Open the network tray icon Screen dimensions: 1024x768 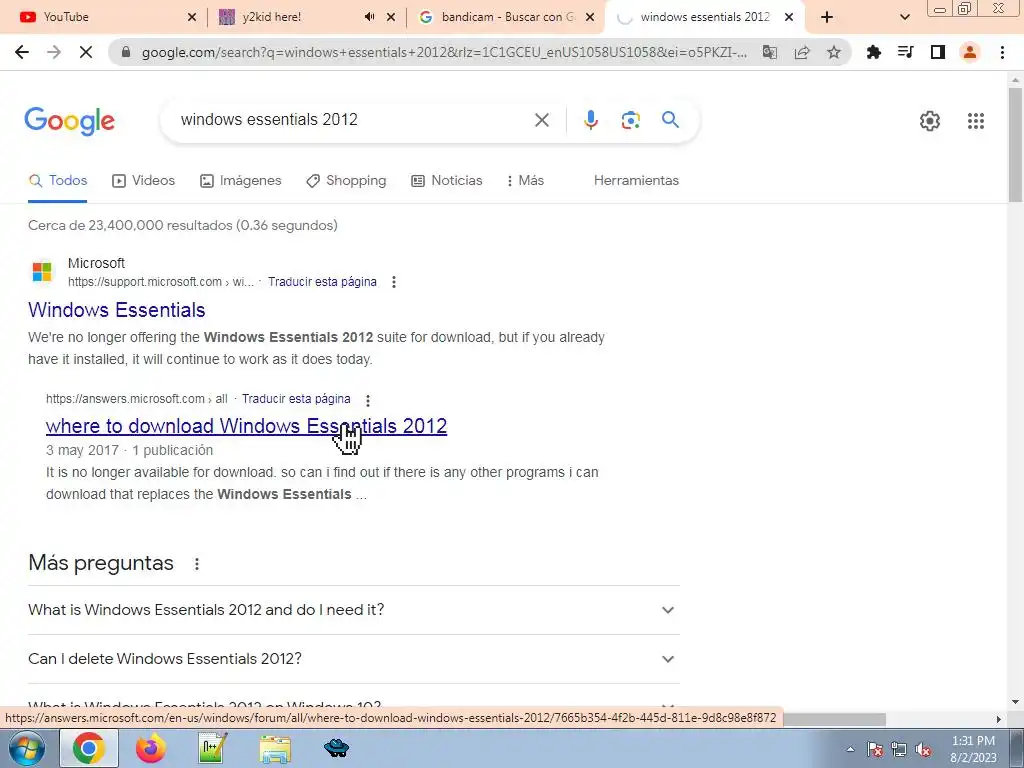(x=899, y=750)
